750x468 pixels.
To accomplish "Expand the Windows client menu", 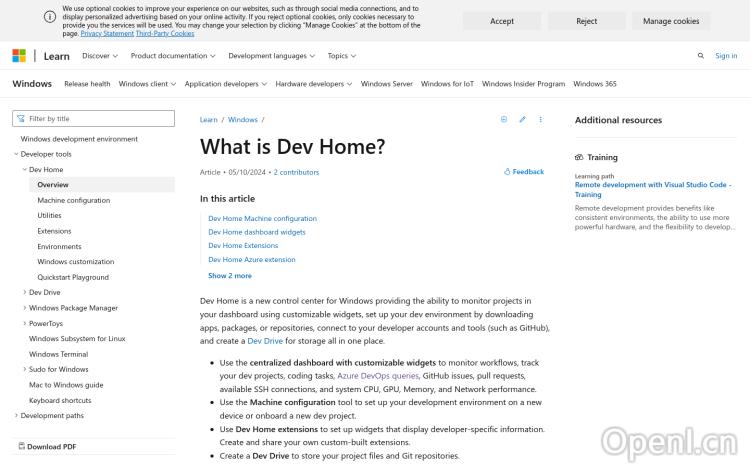I will [x=147, y=84].
